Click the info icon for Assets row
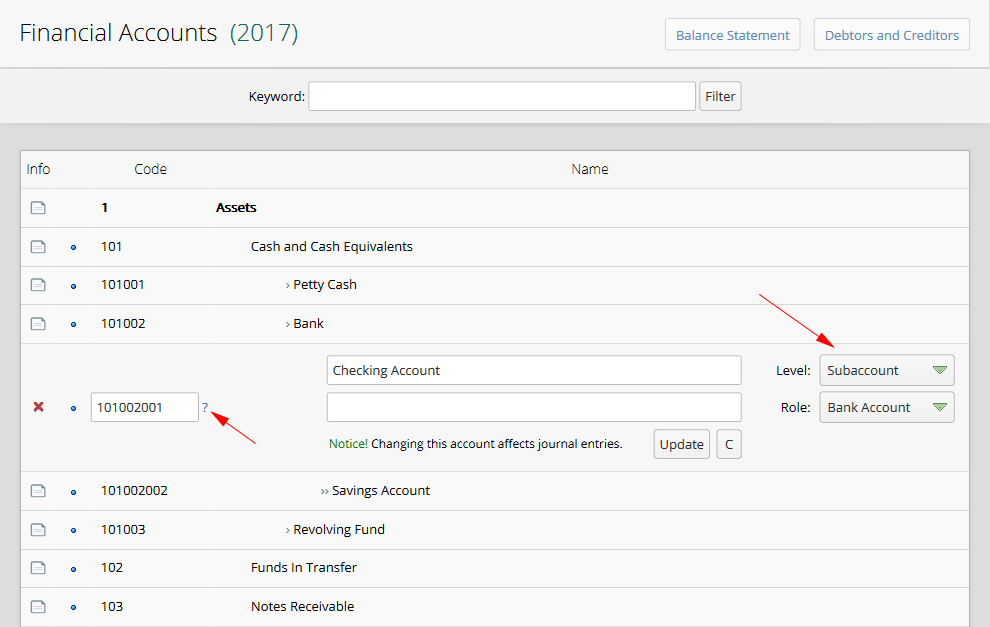The width and height of the screenshot is (990, 627). [x=38, y=208]
